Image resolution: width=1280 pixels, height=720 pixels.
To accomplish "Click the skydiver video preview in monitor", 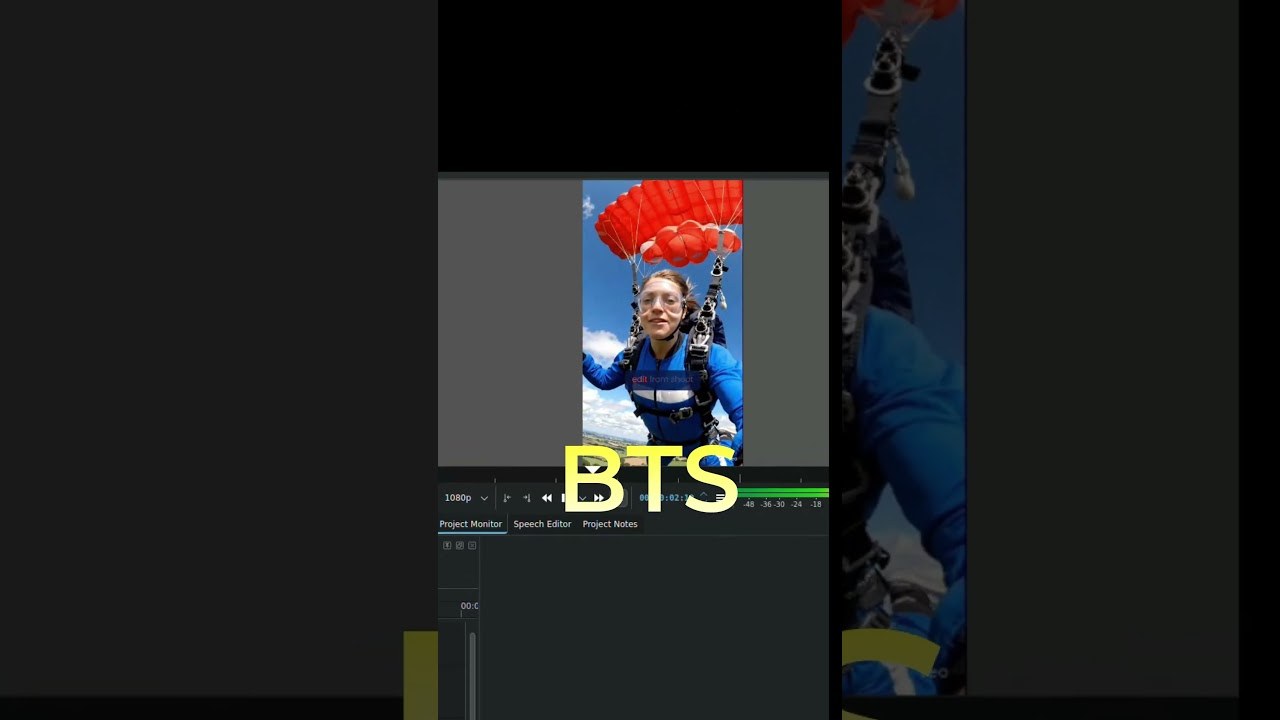I will pyautogui.click(x=662, y=322).
